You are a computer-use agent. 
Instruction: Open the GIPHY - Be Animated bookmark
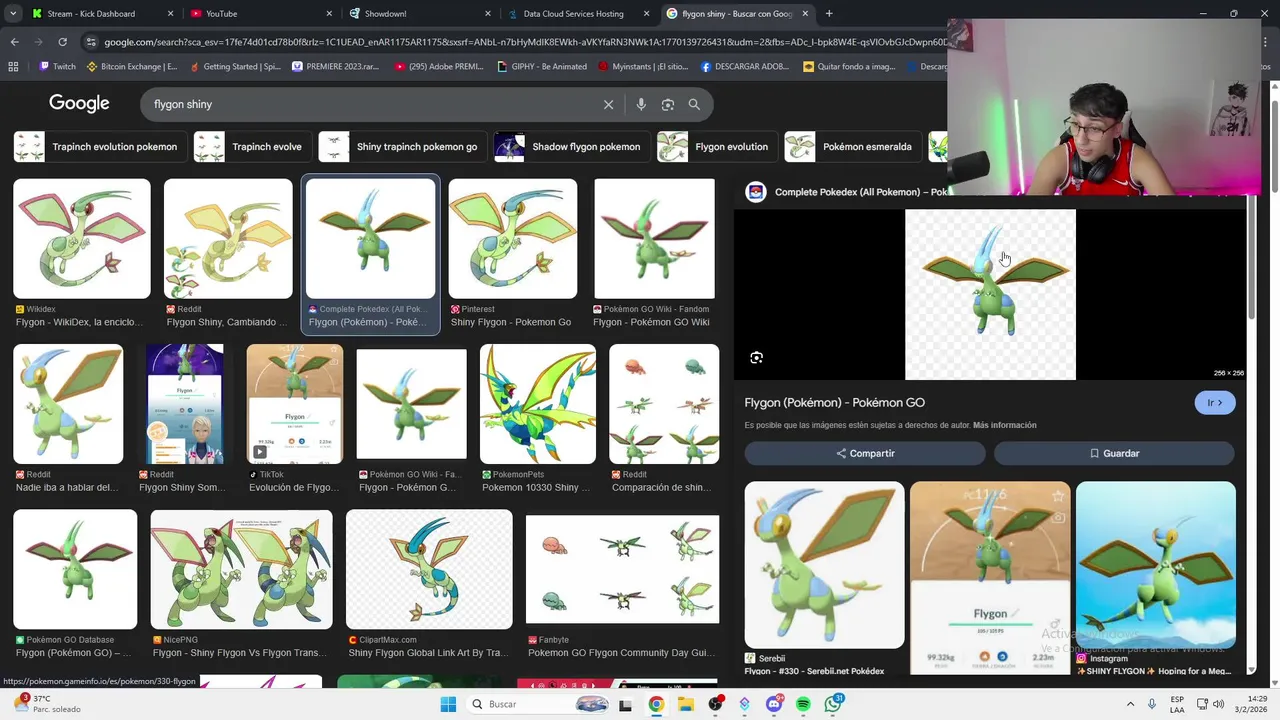[x=541, y=67]
